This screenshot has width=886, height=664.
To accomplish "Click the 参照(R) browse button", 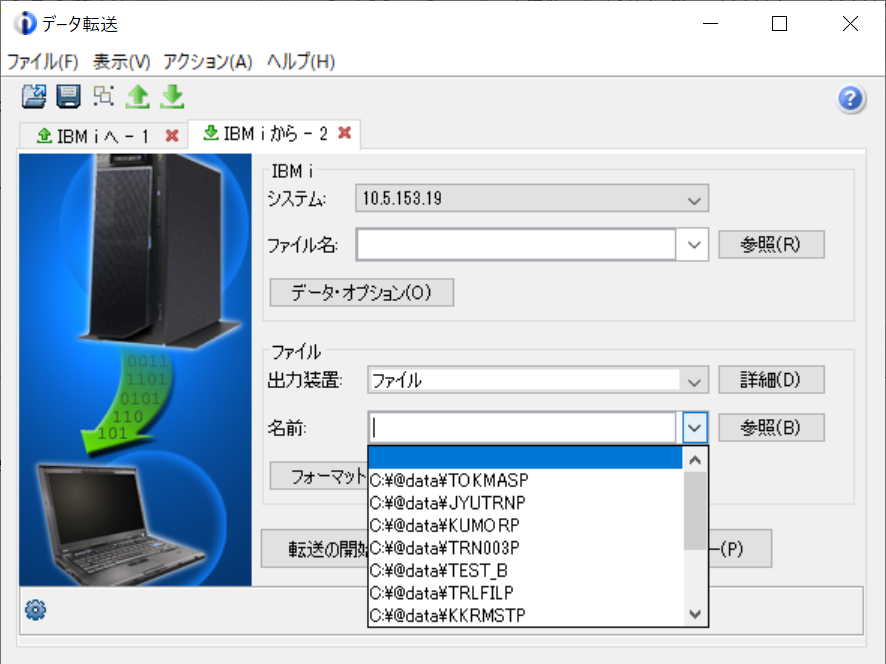I will 771,245.
